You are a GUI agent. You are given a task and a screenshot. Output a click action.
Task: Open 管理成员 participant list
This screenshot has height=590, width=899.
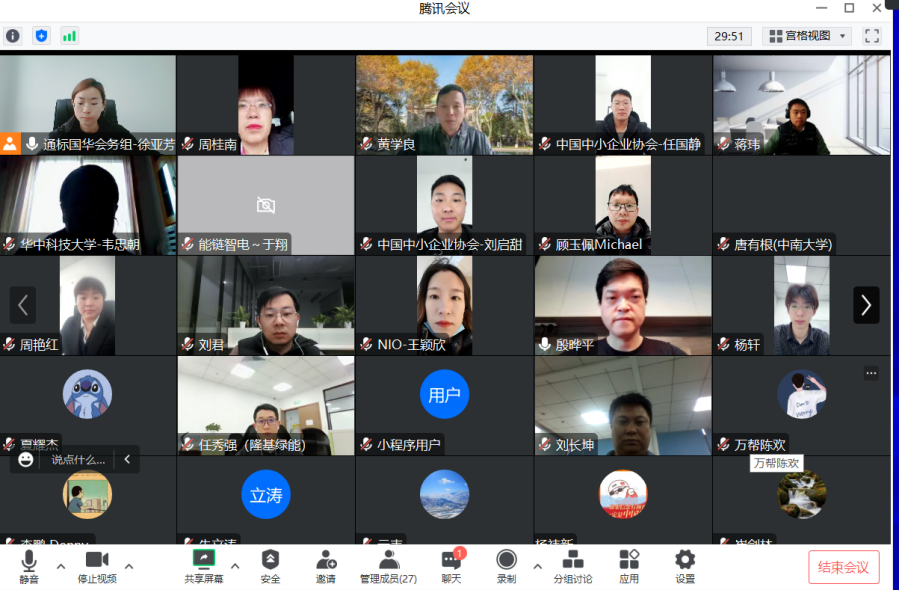pos(388,565)
